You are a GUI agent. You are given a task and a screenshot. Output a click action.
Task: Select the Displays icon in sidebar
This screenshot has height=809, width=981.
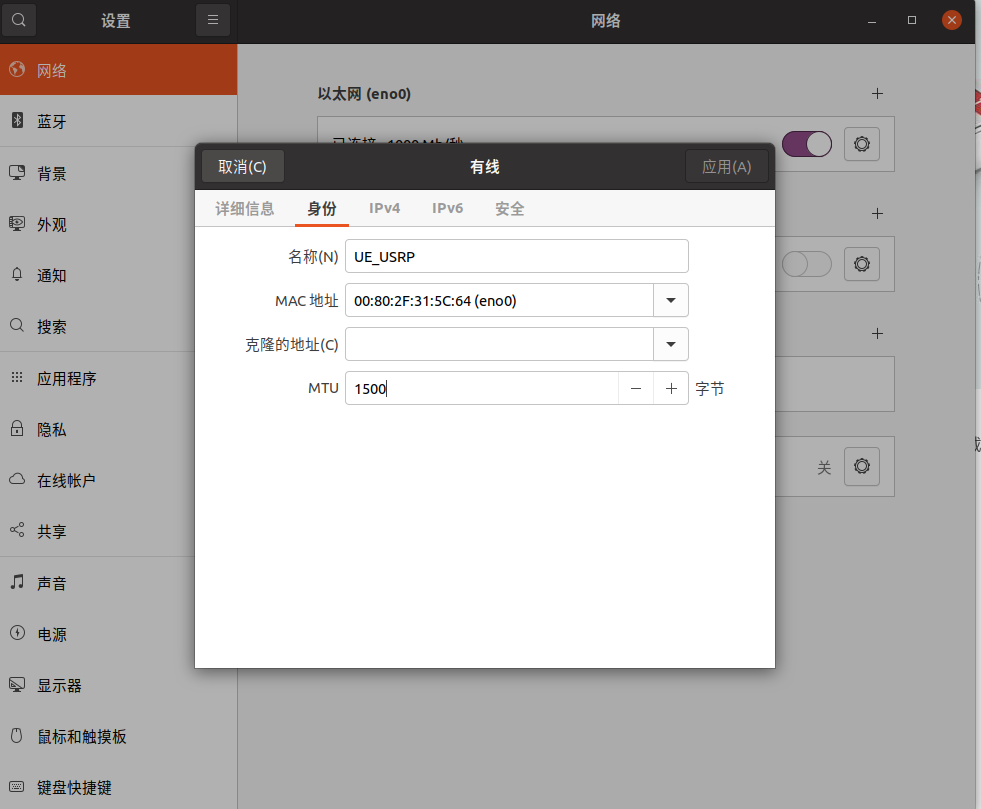click(x=18, y=684)
